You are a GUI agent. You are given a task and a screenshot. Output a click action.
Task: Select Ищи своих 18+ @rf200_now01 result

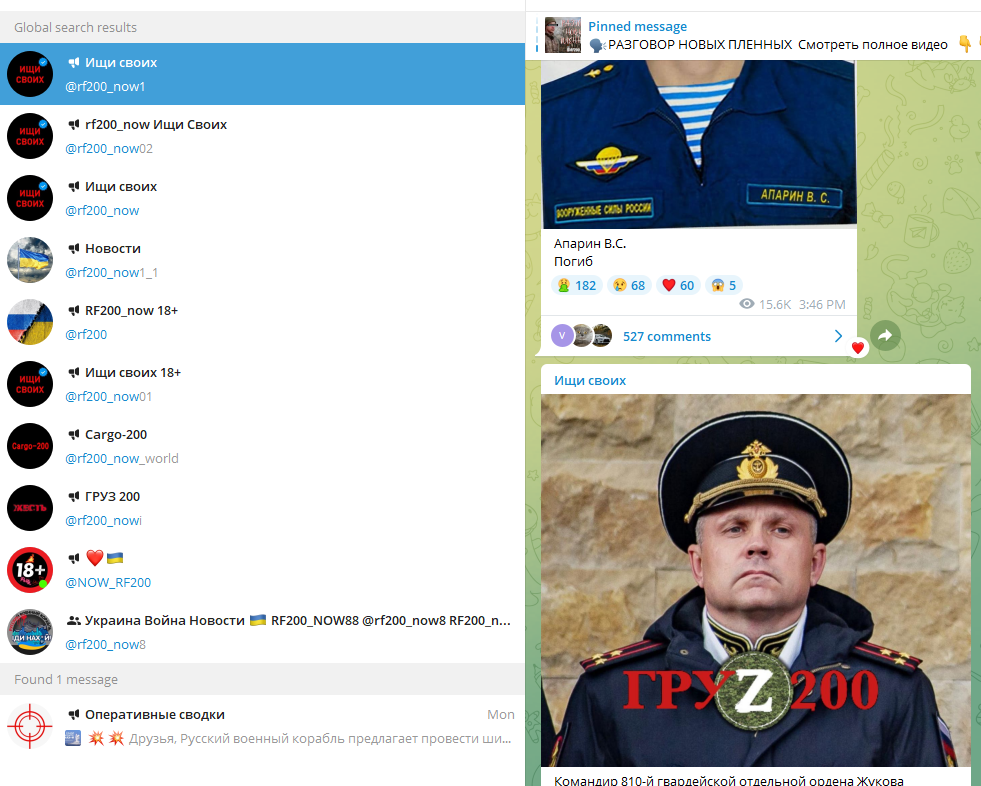tap(262, 384)
